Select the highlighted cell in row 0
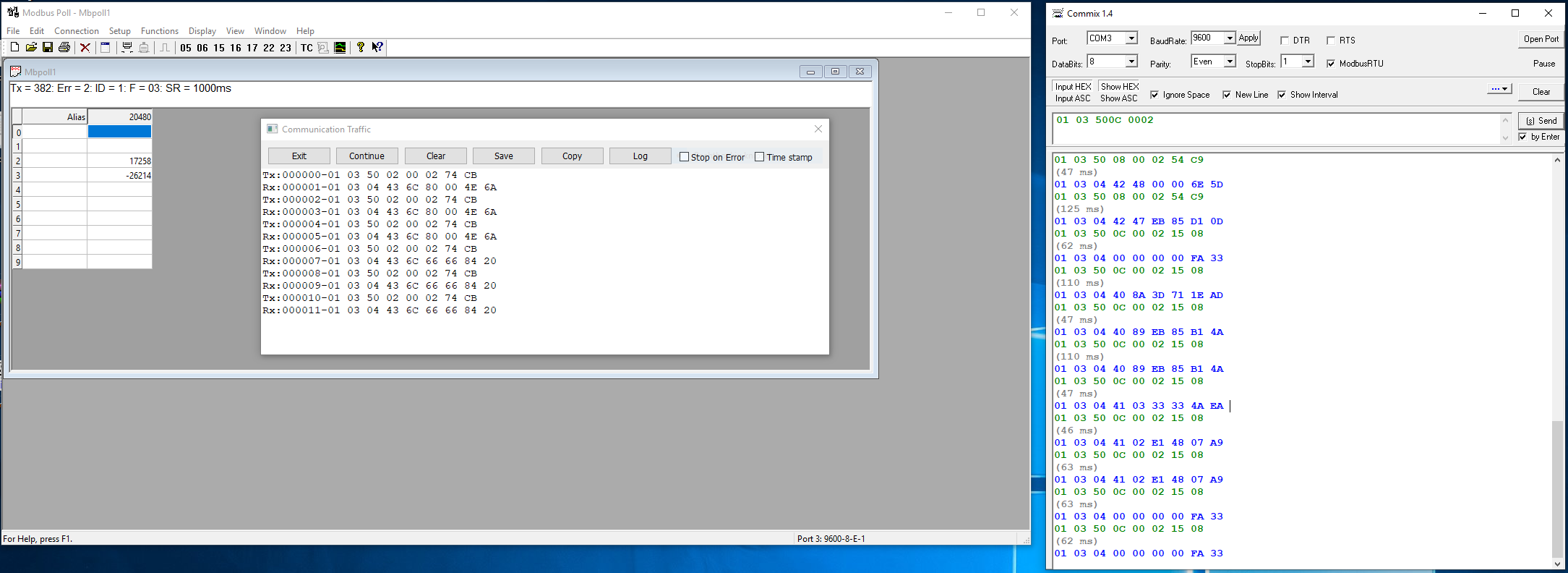Screen dimensions: 1568x573 [x=119, y=132]
